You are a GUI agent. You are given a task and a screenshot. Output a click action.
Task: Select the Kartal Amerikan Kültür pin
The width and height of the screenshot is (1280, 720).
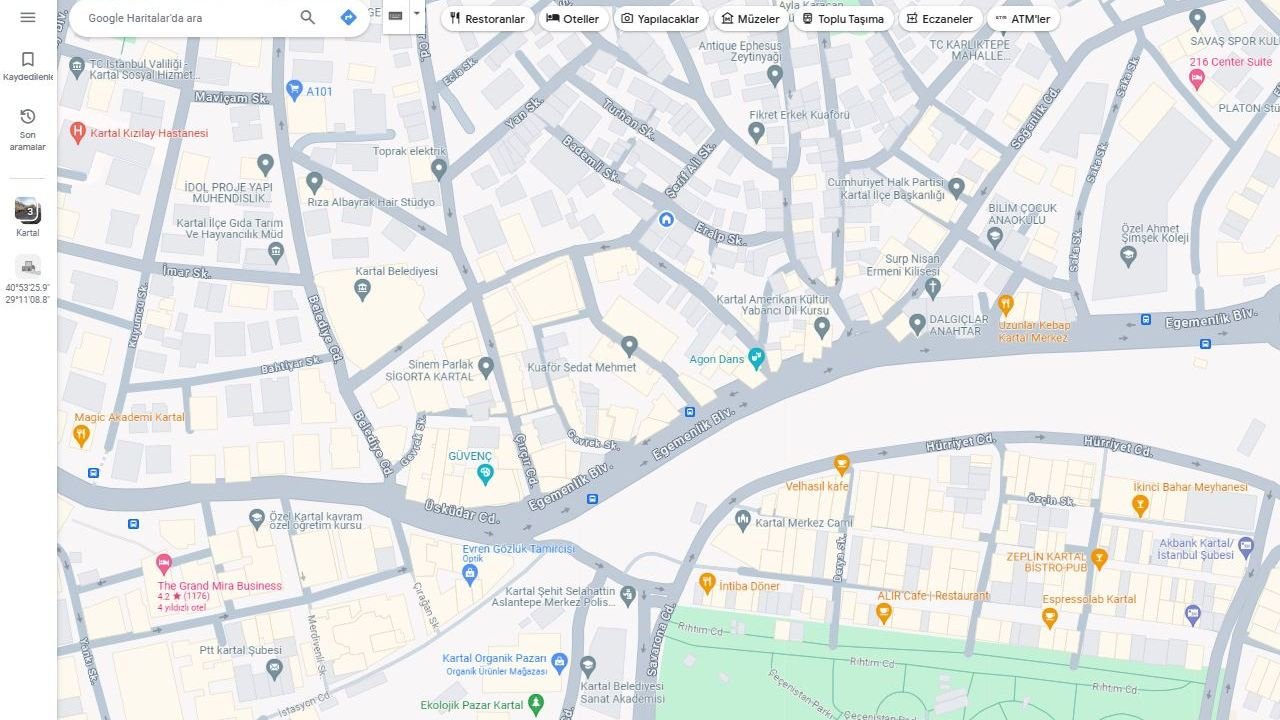[x=822, y=326]
